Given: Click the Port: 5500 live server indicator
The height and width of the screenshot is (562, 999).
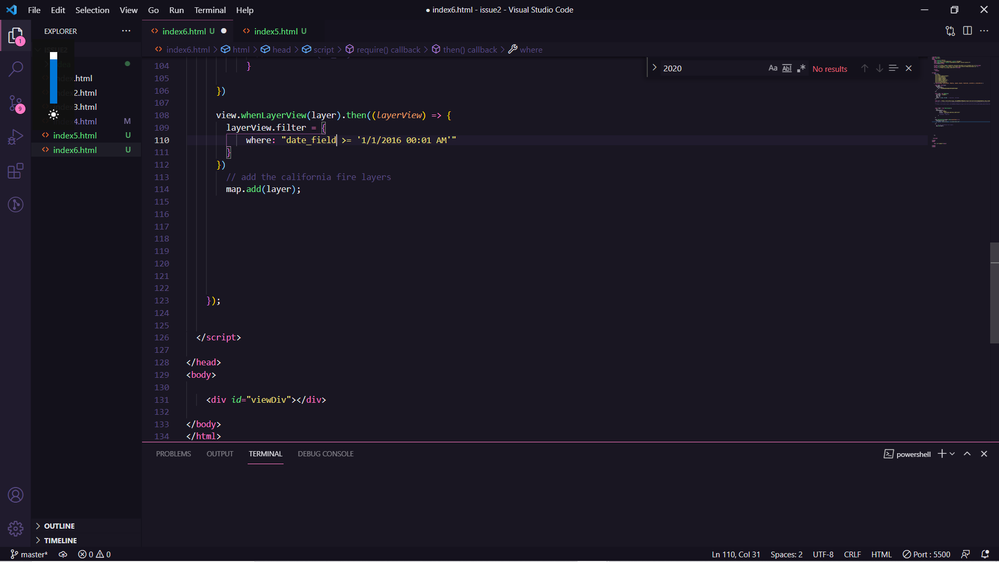Looking at the screenshot, I should [926, 554].
